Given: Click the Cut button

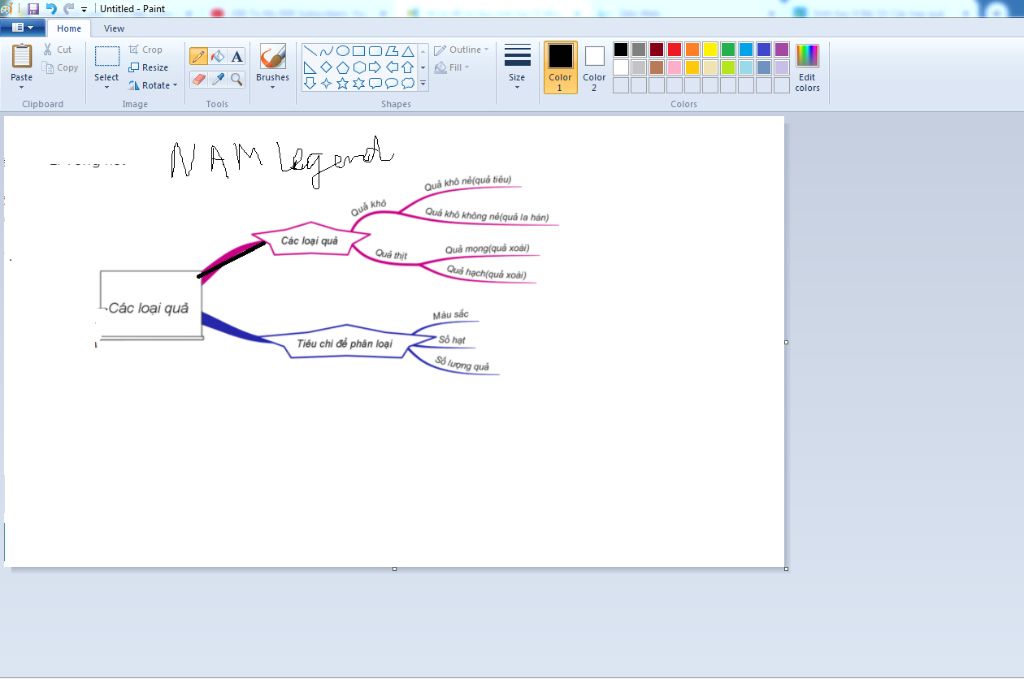Looking at the screenshot, I should coord(57,50).
